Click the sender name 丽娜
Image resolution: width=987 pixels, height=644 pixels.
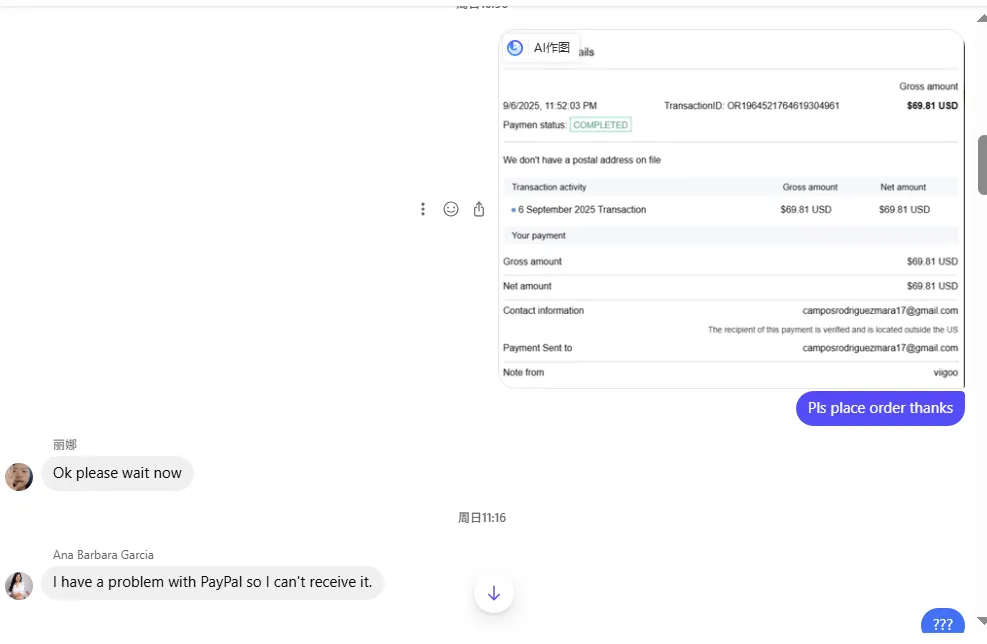[65, 445]
